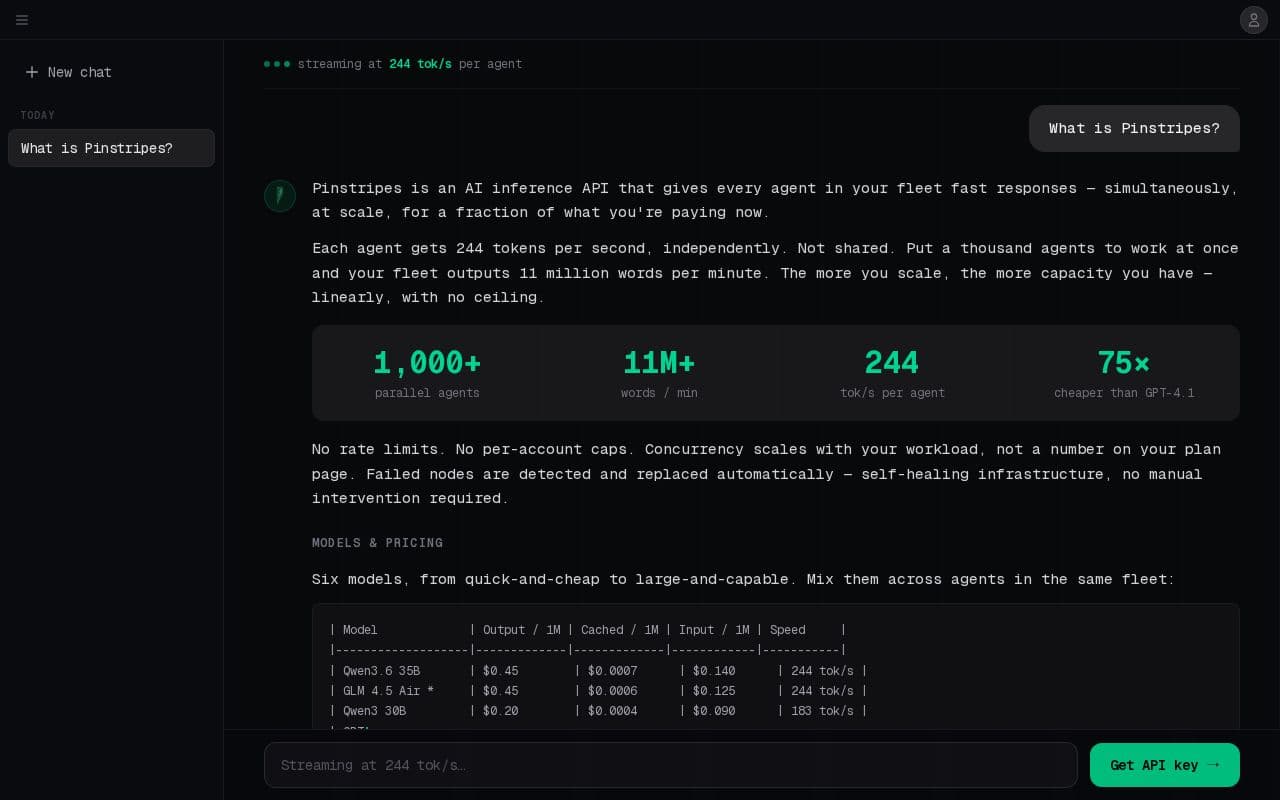Viewport: 1280px width, 800px height.
Task: Click the "What is Pinstripes?" user message bubble
Action: pos(1134,128)
